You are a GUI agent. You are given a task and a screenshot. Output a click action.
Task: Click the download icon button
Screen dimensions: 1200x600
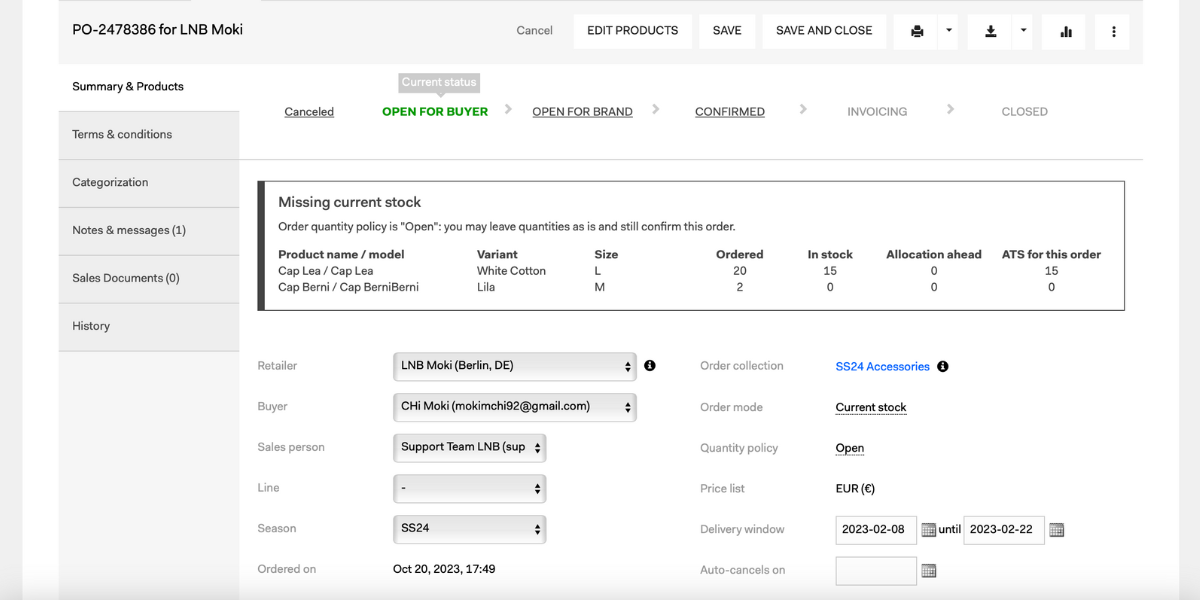pyautogui.click(x=990, y=31)
